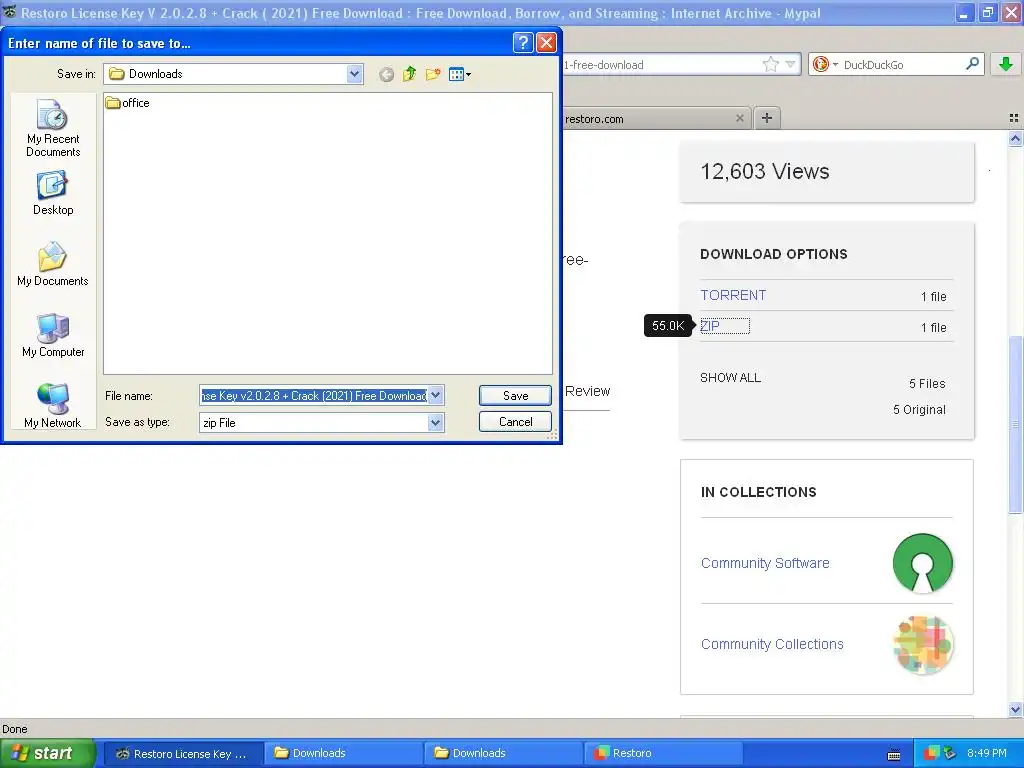Open My Documents in the save dialog sidebar
Image resolution: width=1024 pixels, height=768 pixels.
pyautogui.click(x=53, y=264)
